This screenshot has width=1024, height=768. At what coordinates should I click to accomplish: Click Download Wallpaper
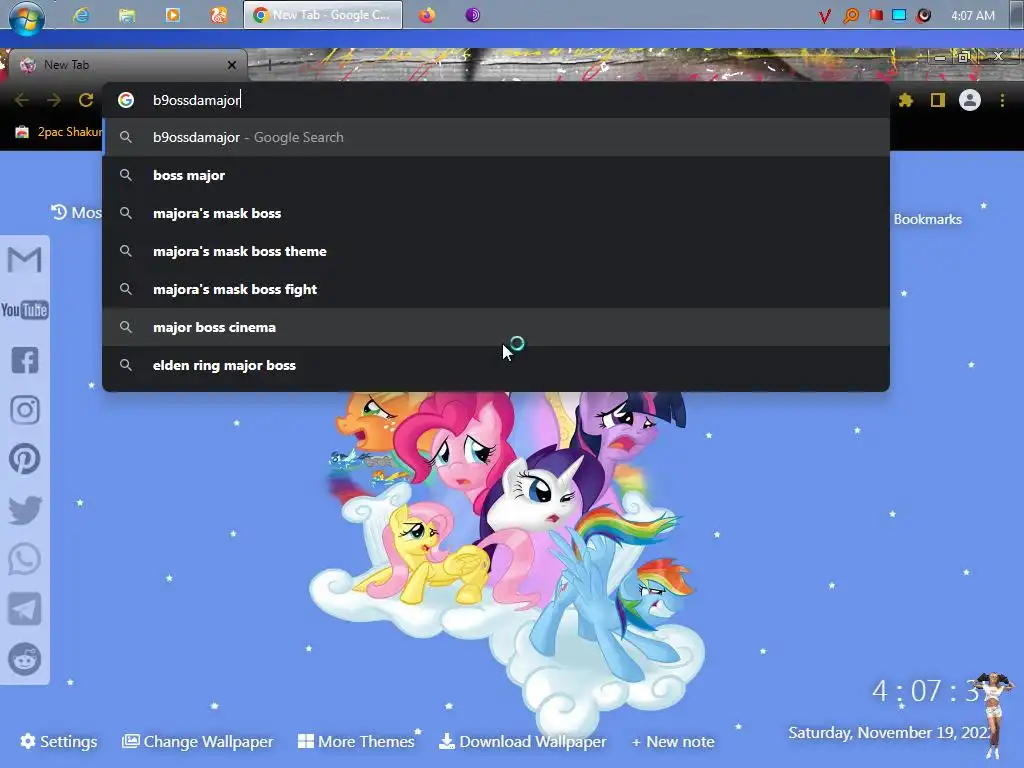[522, 741]
